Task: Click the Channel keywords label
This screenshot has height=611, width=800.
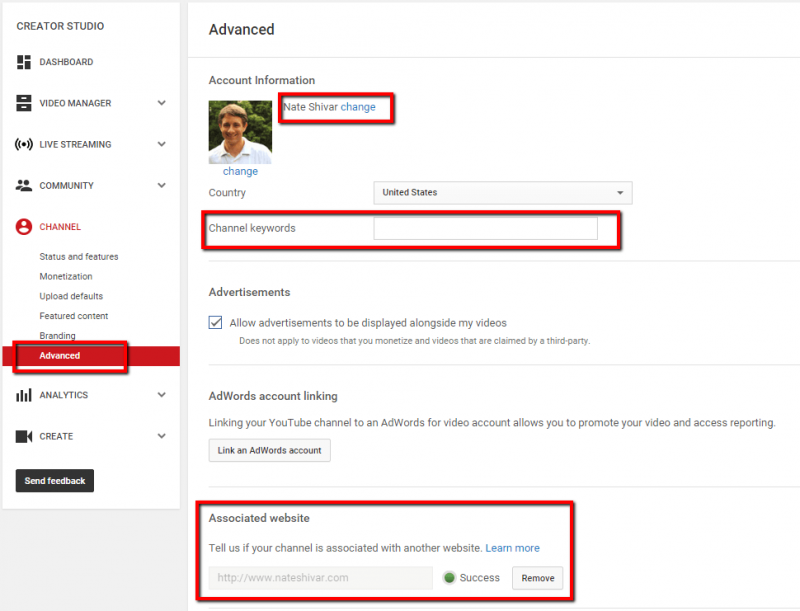Action: [252, 228]
